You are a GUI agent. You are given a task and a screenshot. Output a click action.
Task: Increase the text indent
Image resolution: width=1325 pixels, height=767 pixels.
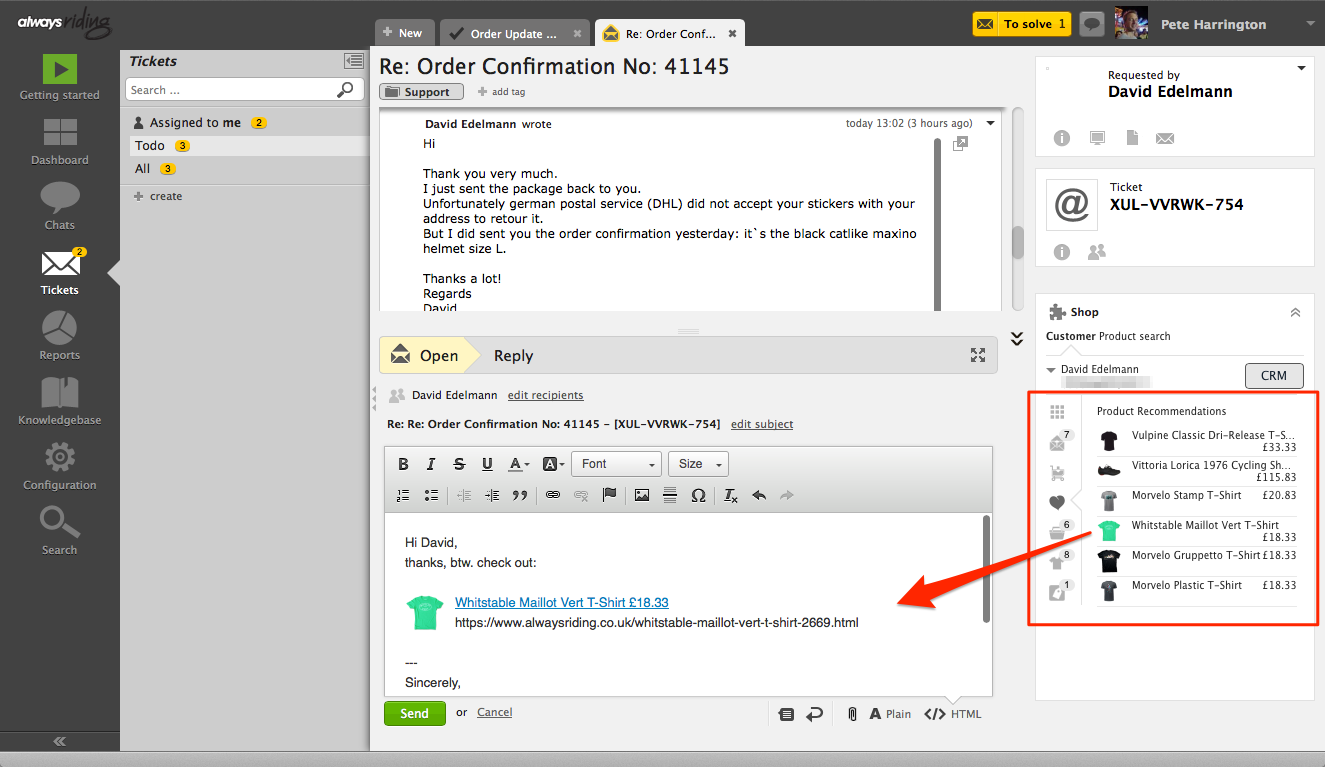tap(491, 495)
